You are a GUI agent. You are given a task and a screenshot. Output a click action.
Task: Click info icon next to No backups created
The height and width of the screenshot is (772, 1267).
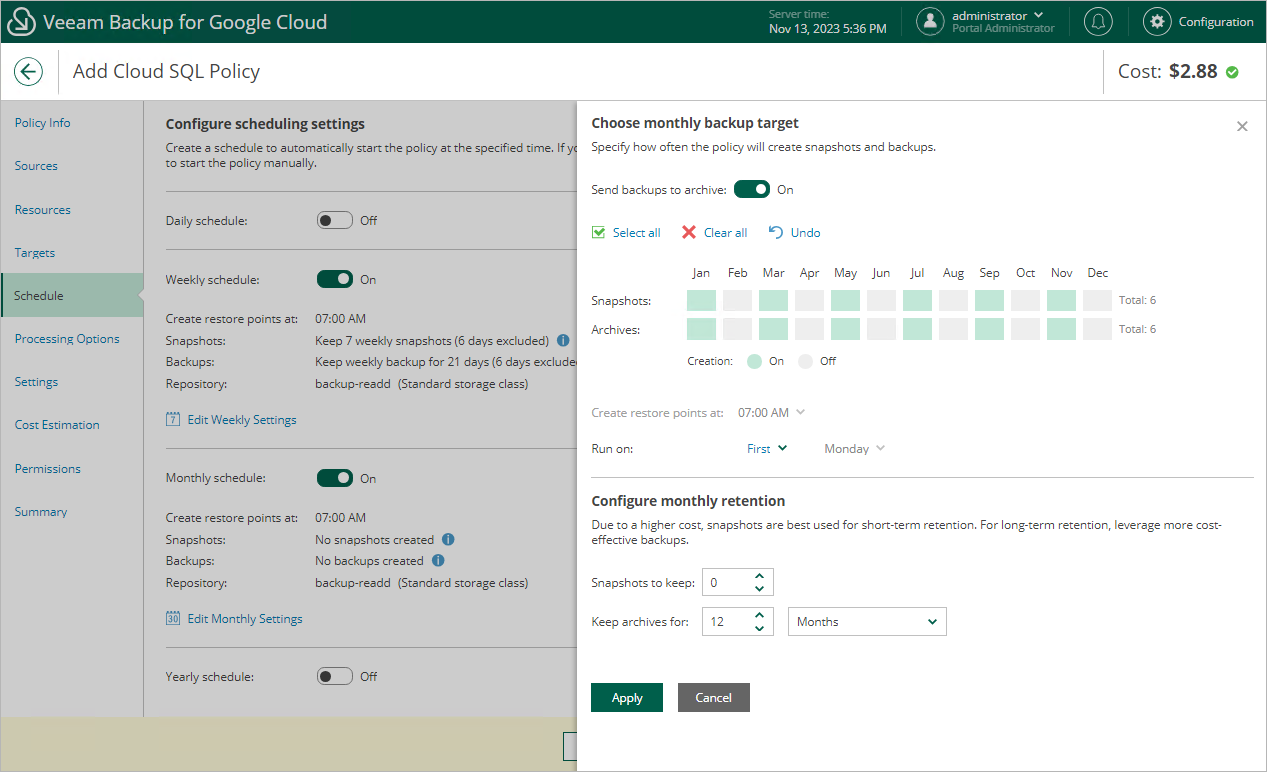[438, 561]
